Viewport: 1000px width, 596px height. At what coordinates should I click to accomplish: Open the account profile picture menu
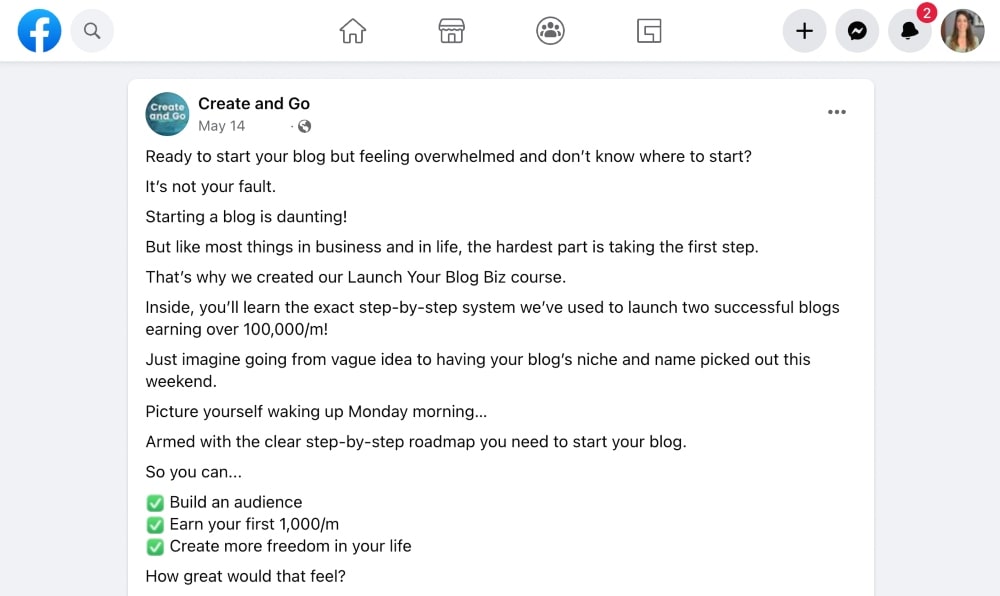[962, 31]
